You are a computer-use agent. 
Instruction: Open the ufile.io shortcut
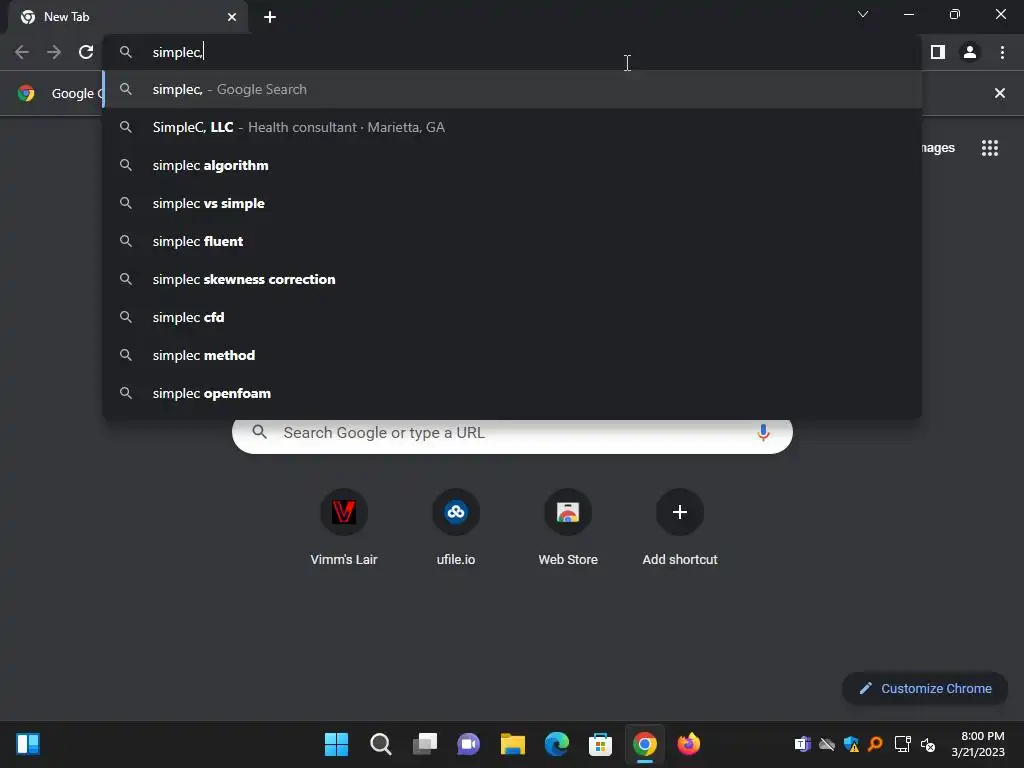pyautogui.click(x=456, y=528)
